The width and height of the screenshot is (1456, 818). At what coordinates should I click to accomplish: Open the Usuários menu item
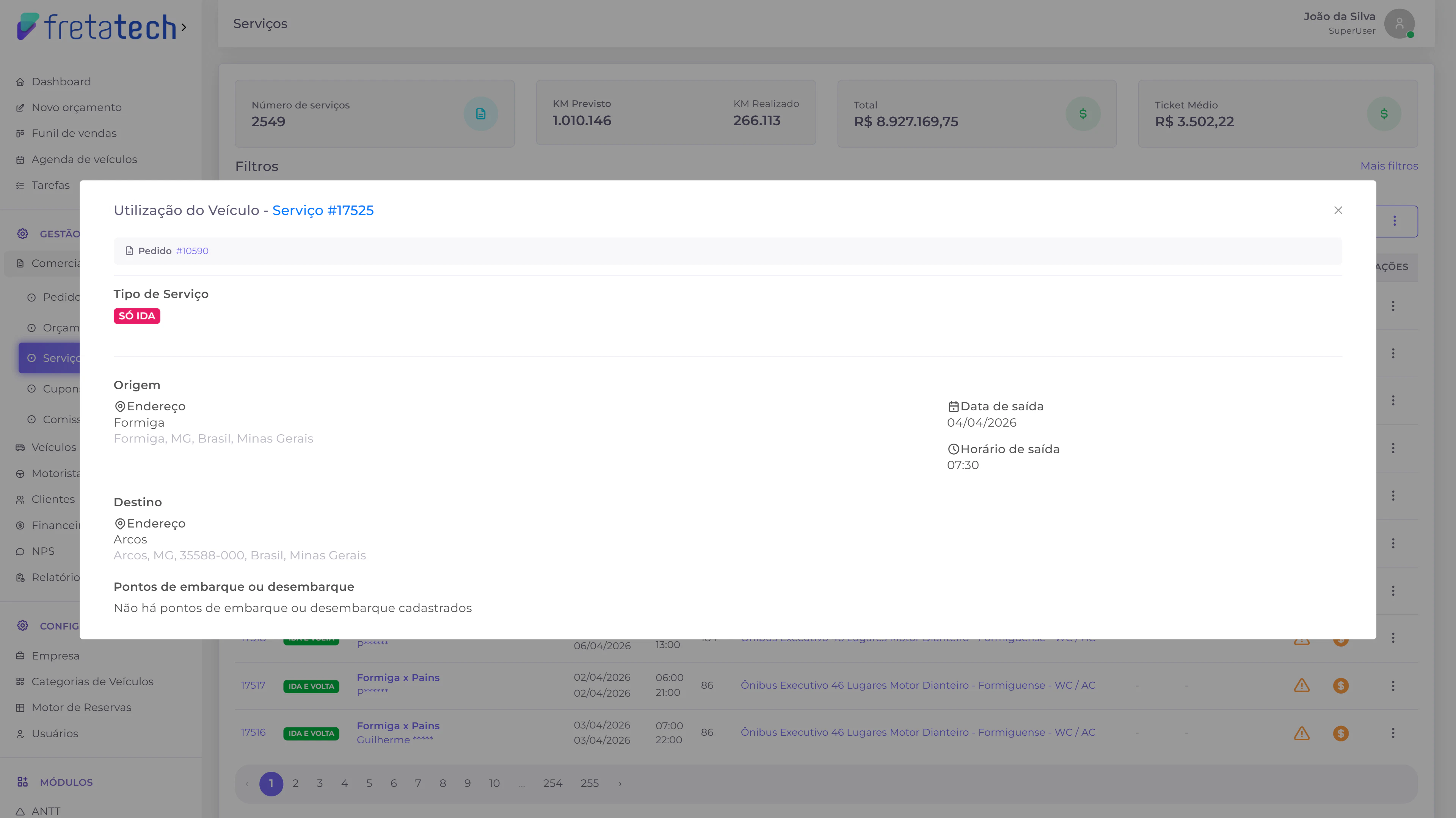(x=55, y=734)
